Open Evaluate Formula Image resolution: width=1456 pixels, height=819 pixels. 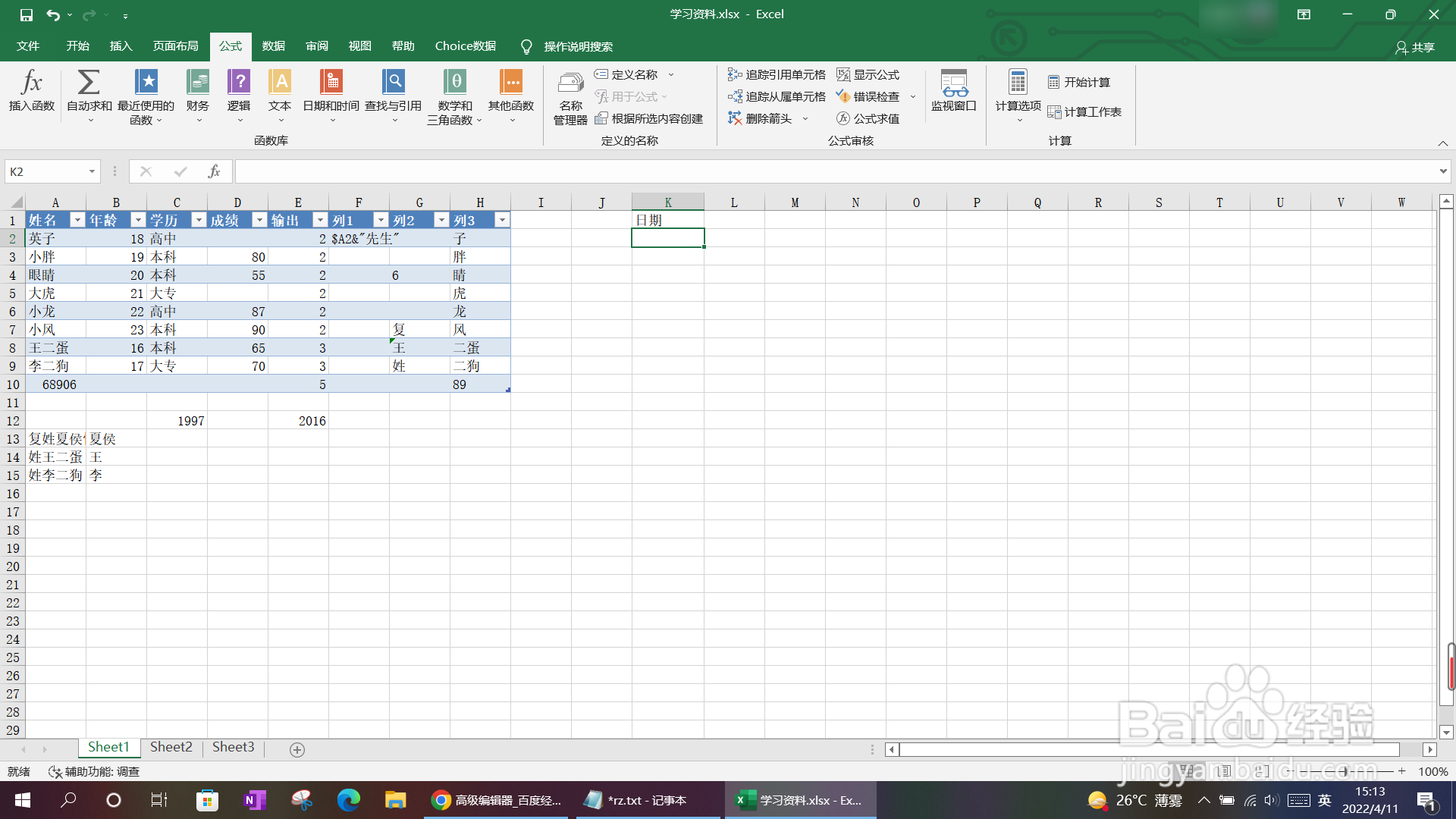coord(868,118)
